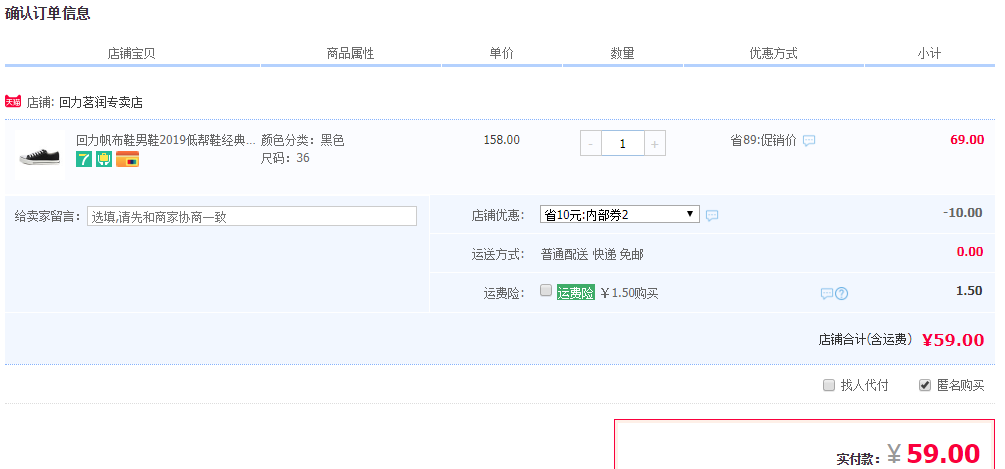The height and width of the screenshot is (469, 1005).
Task: Click the message to seller input field
Action: tap(252, 216)
